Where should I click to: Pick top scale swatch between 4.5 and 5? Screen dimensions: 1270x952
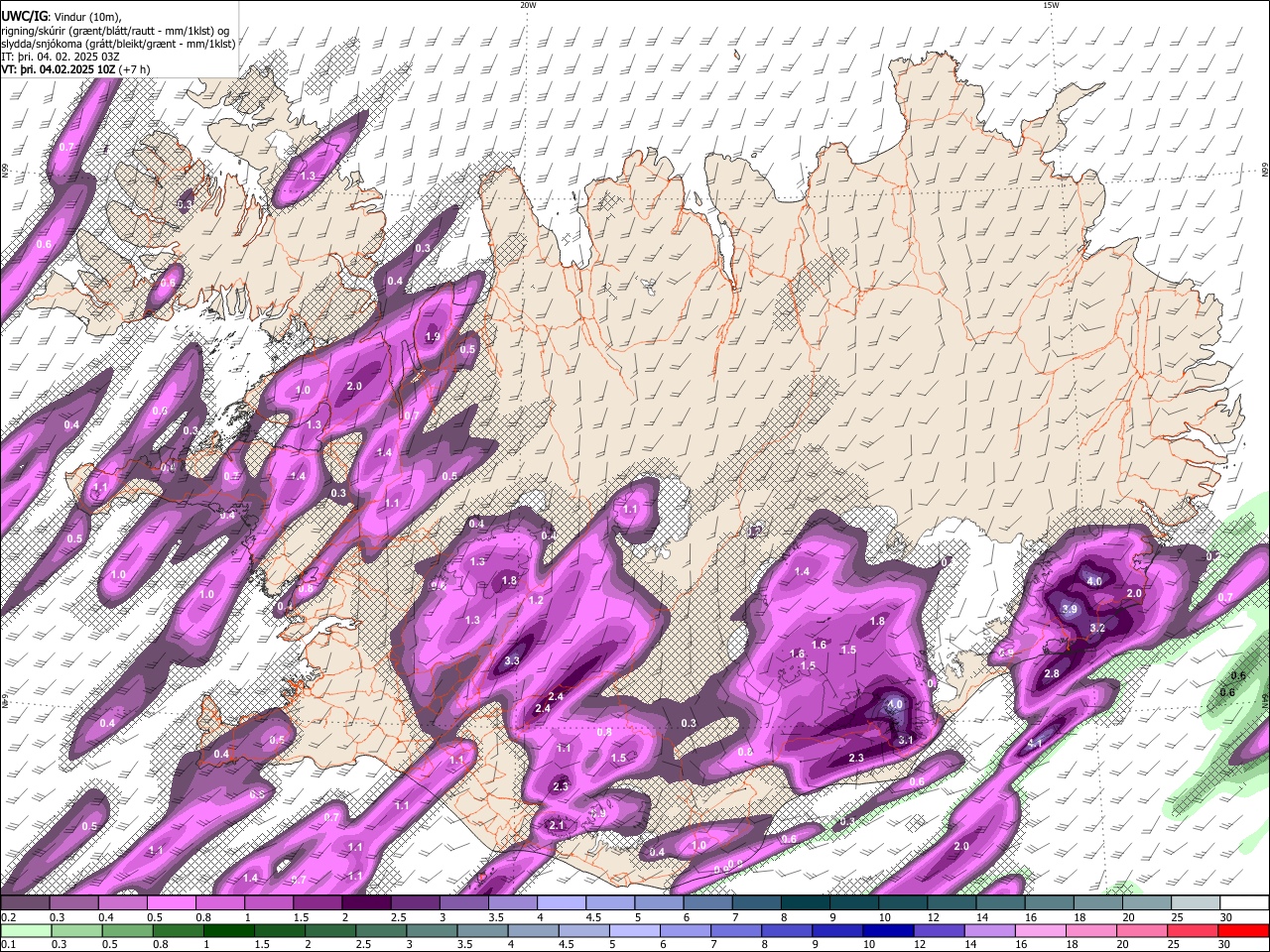click(610, 902)
